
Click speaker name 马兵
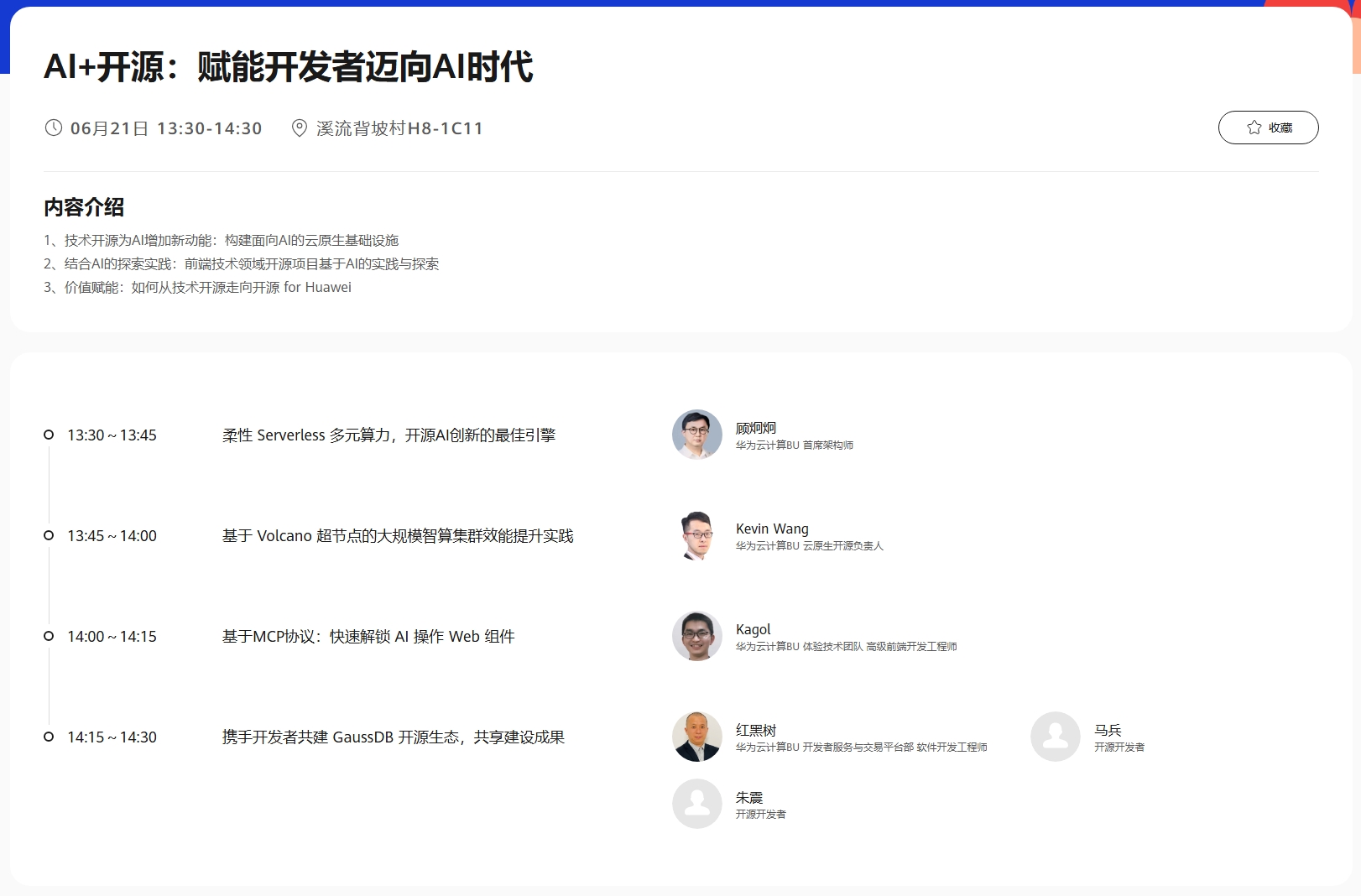[1108, 730]
